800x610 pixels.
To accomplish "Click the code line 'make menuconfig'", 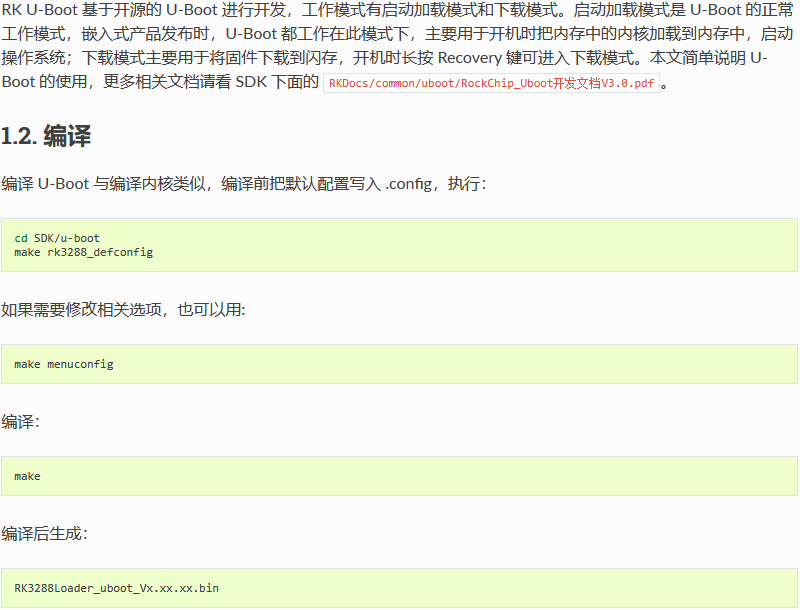I will [x=64, y=364].
